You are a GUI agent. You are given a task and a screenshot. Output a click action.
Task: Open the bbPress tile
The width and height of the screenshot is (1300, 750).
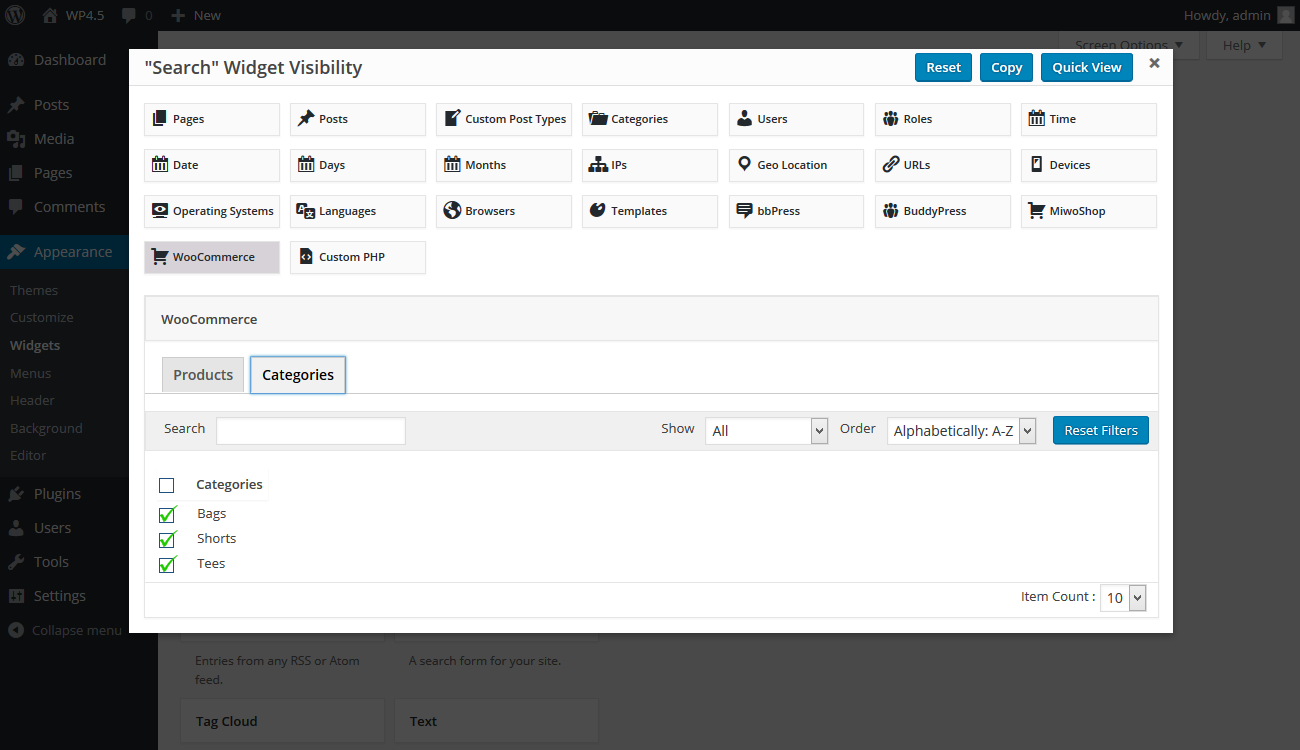[x=796, y=211]
